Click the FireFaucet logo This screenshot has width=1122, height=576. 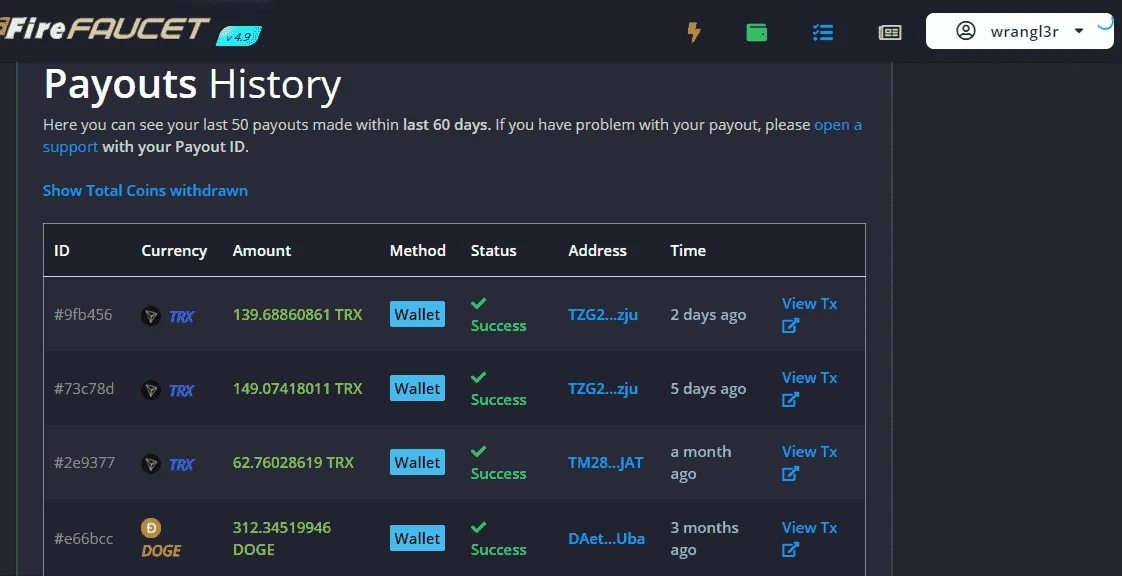coord(105,29)
